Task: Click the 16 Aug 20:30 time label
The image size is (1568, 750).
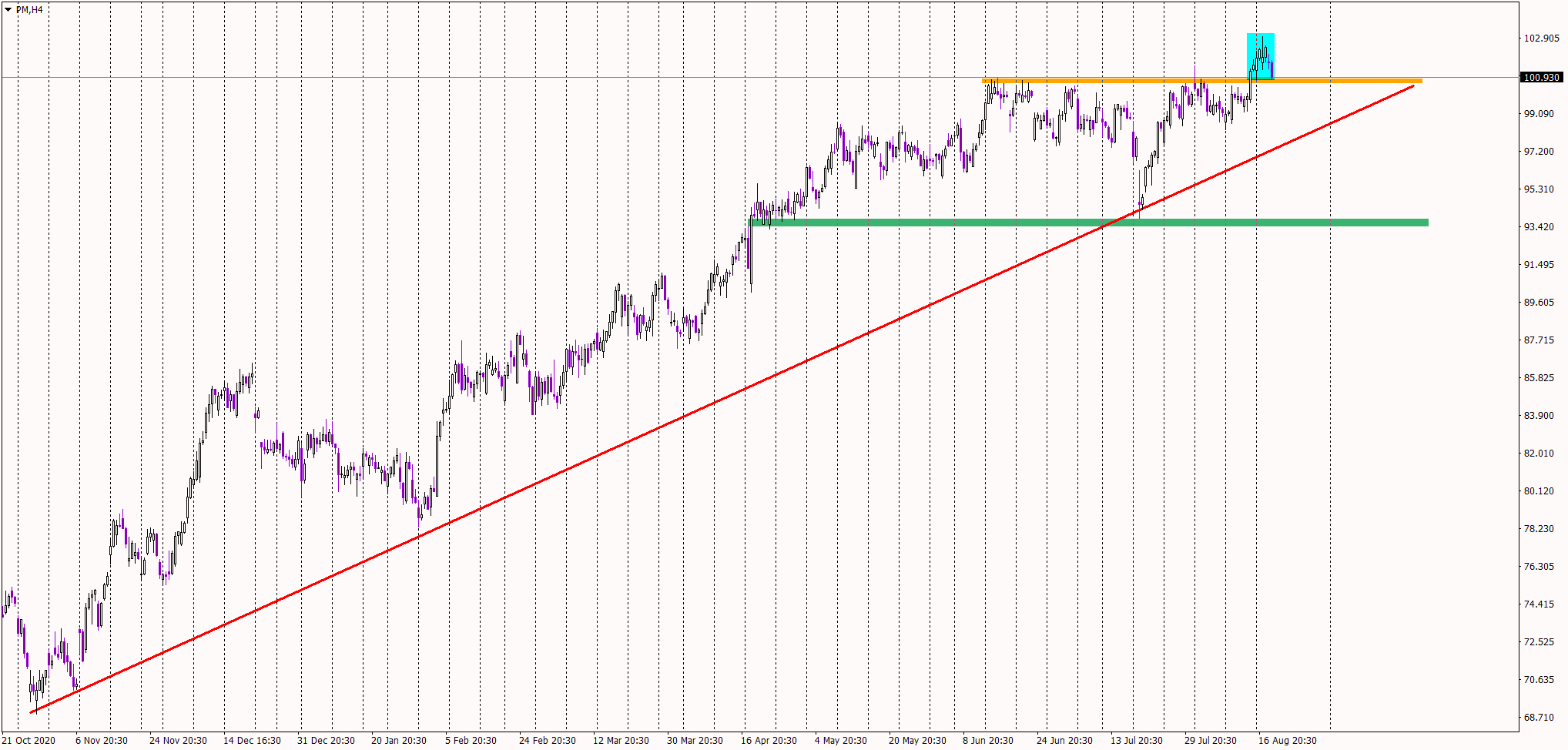Action: point(1288,741)
